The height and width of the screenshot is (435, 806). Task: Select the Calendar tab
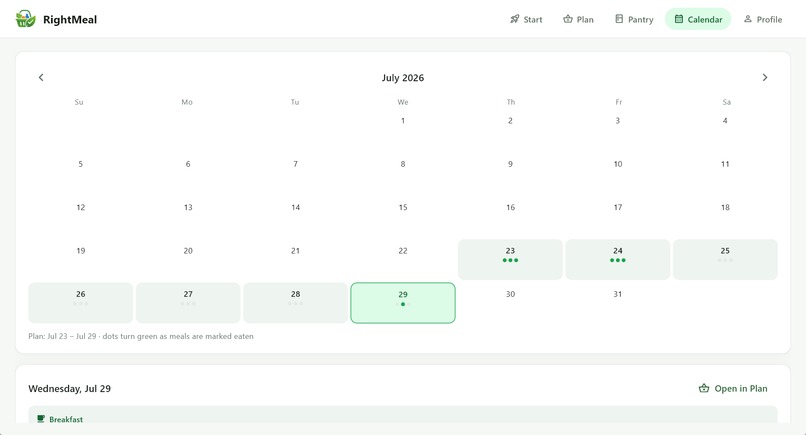click(x=698, y=19)
